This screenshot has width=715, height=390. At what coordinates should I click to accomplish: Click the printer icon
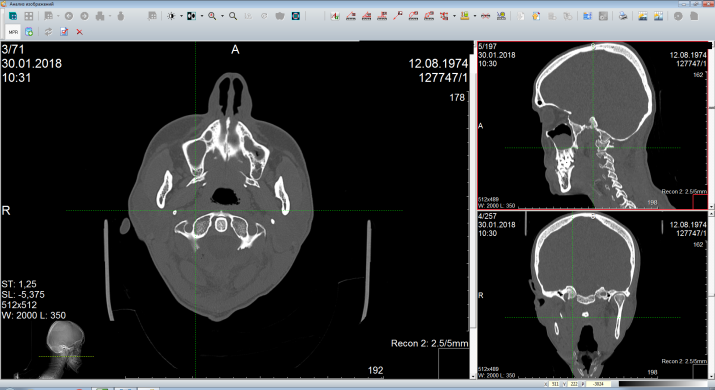point(623,16)
